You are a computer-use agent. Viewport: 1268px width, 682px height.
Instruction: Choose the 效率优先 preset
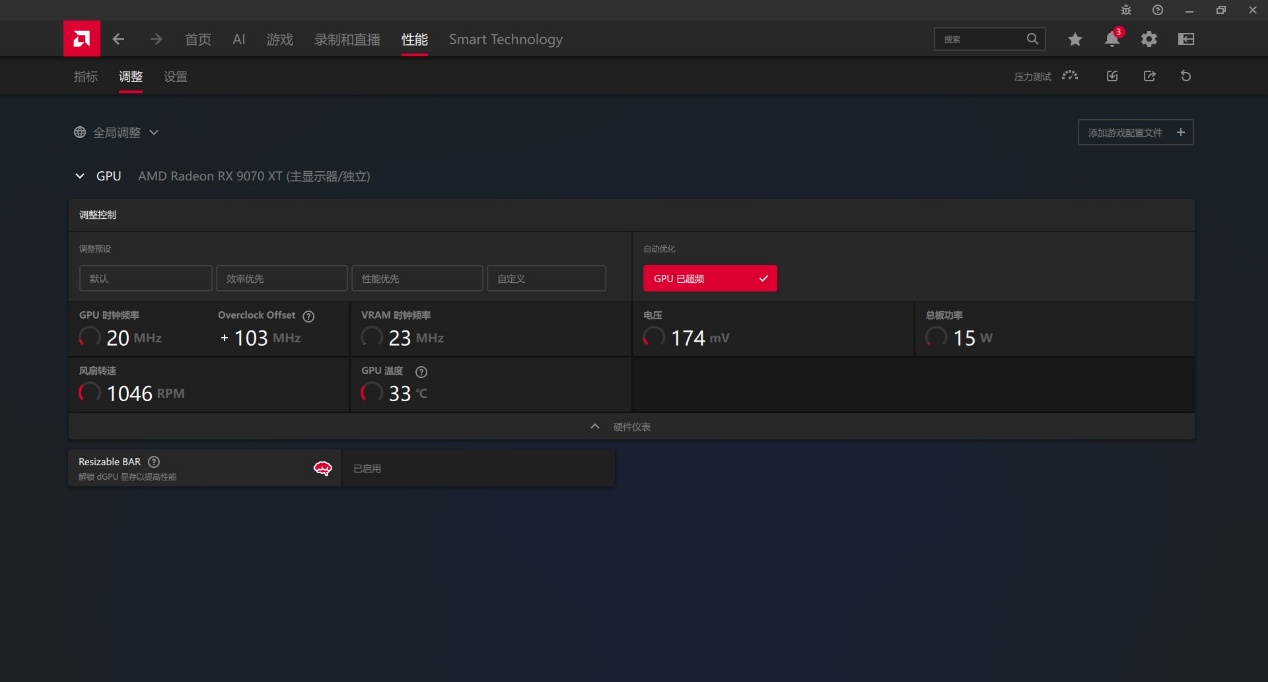(x=281, y=278)
